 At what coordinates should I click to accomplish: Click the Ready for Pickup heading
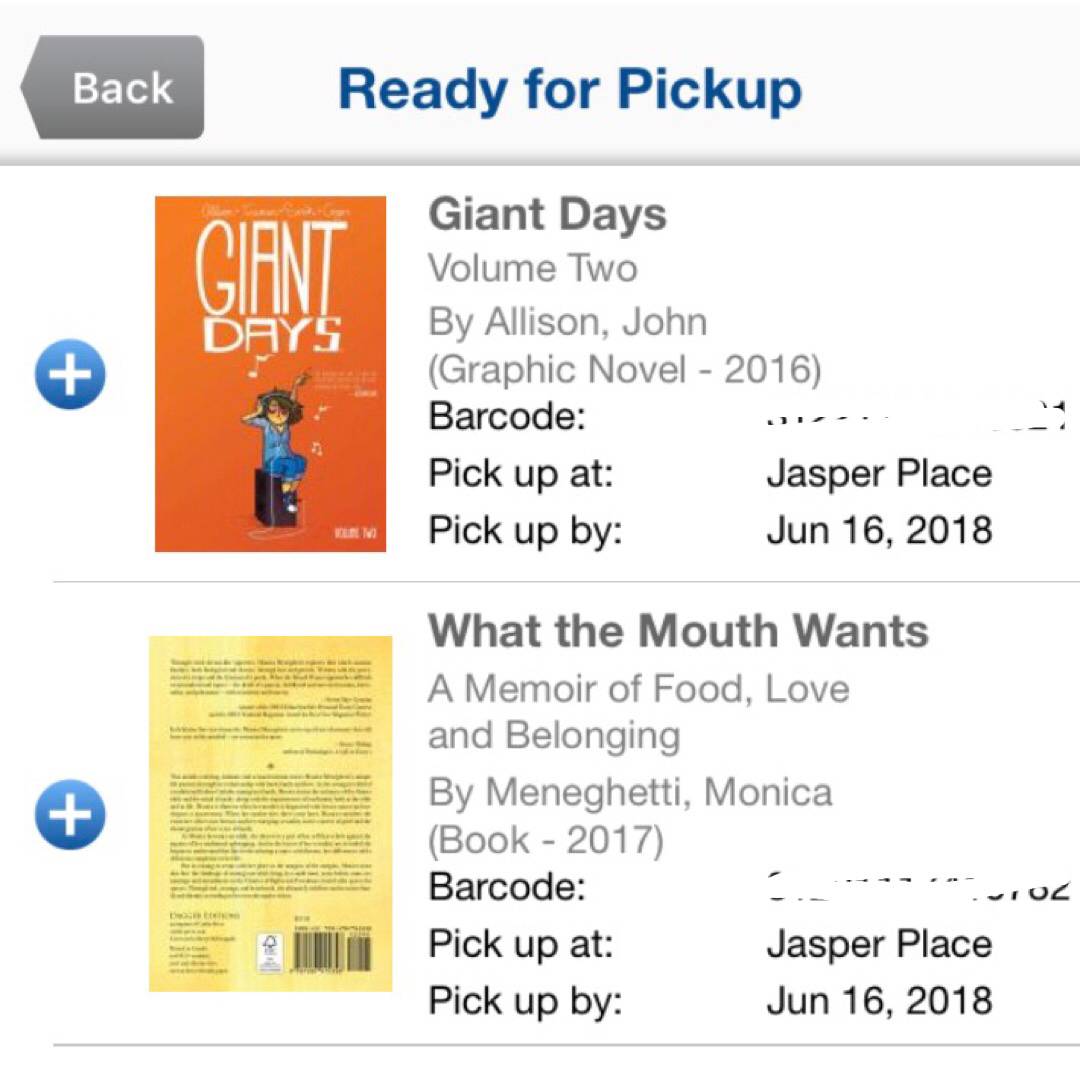(x=570, y=88)
